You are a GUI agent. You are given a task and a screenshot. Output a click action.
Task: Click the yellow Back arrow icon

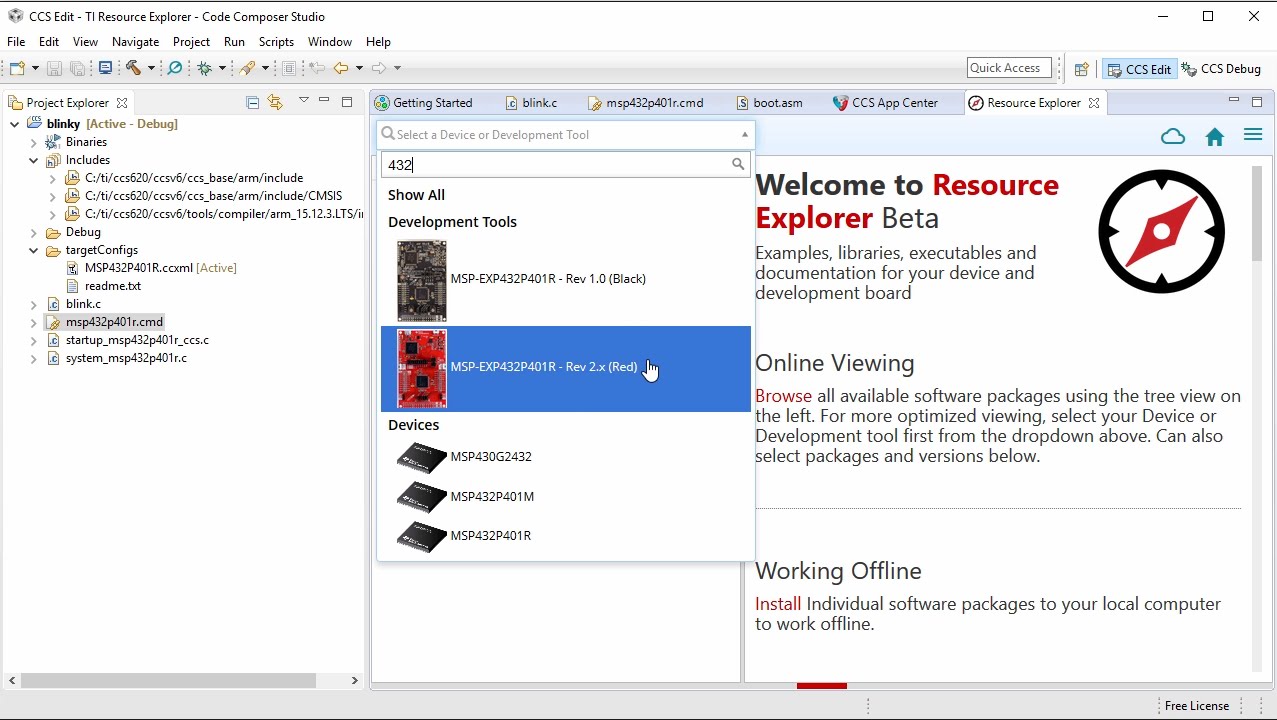341,68
